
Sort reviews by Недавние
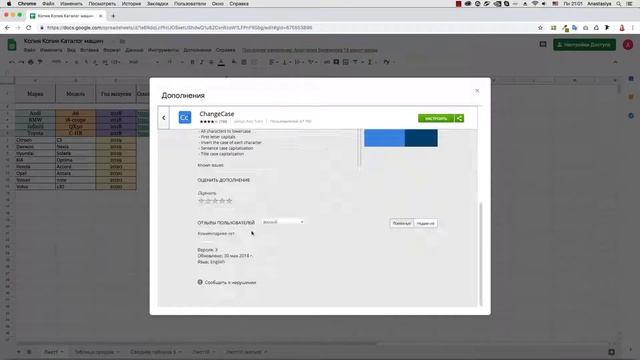pos(425,223)
